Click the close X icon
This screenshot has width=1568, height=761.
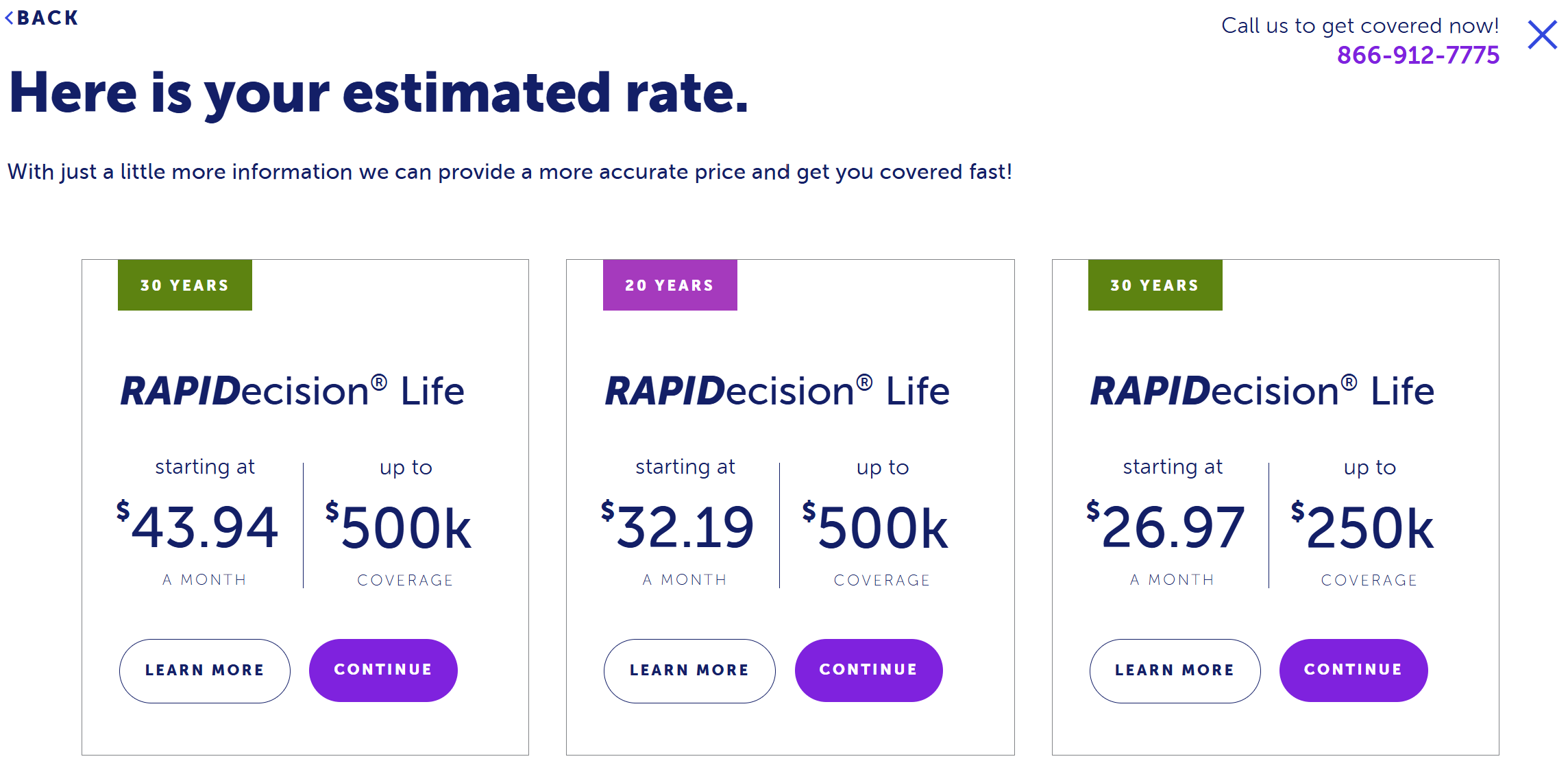(1543, 35)
